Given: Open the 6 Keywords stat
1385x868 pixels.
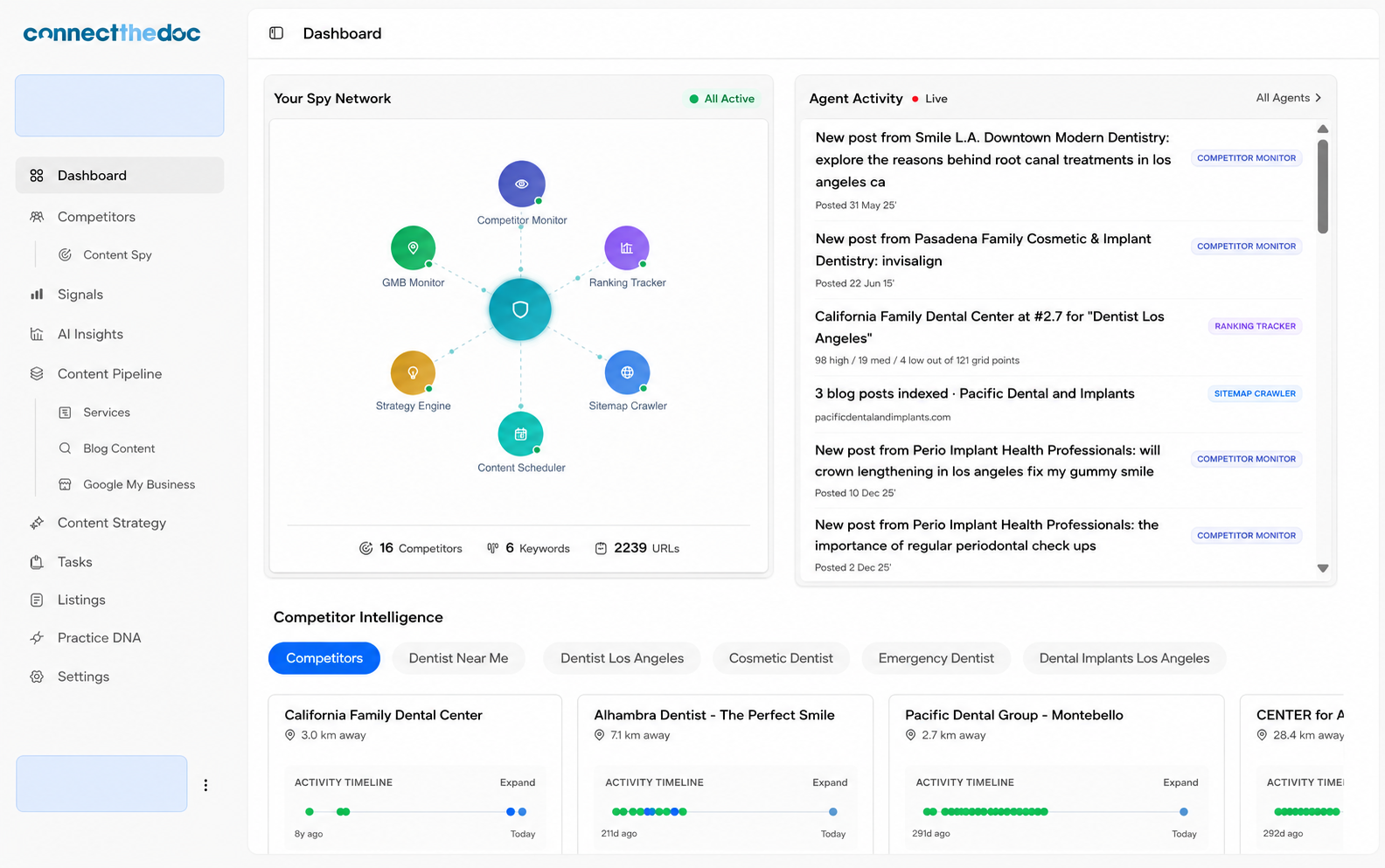Looking at the screenshot, I should (528, 548).
